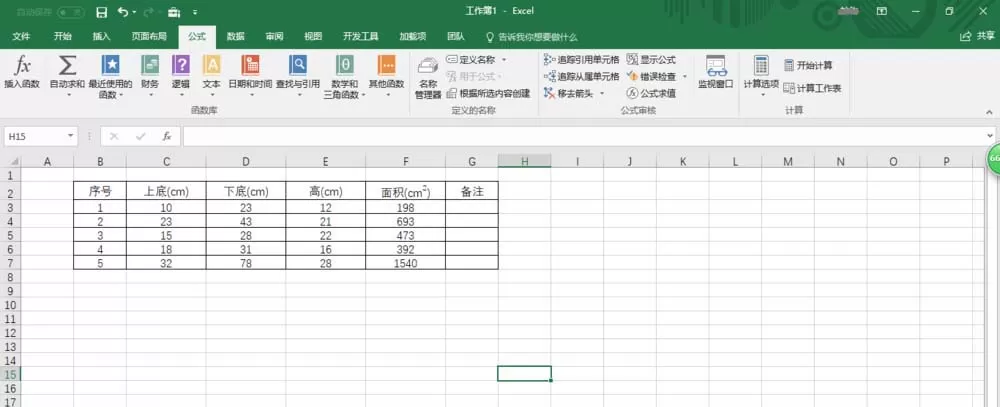This screenshot has height=407, width=1000.
Task: Click the fx button beside formula bar
Action: pos(166,136)
